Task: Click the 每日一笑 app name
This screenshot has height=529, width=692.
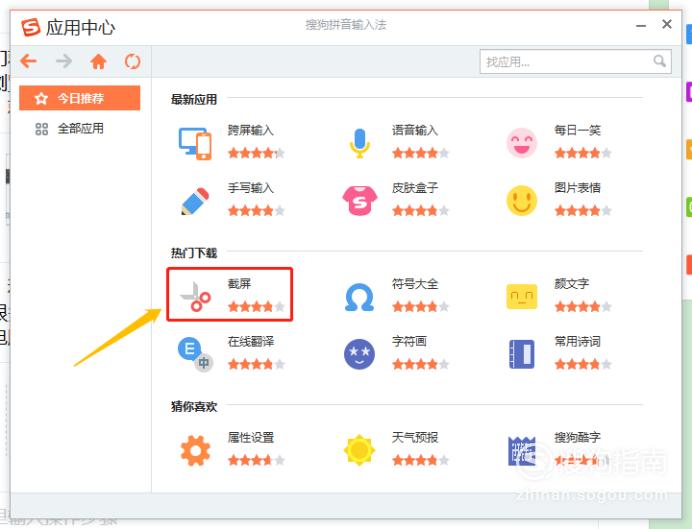Action: click(x=577, y=131)
